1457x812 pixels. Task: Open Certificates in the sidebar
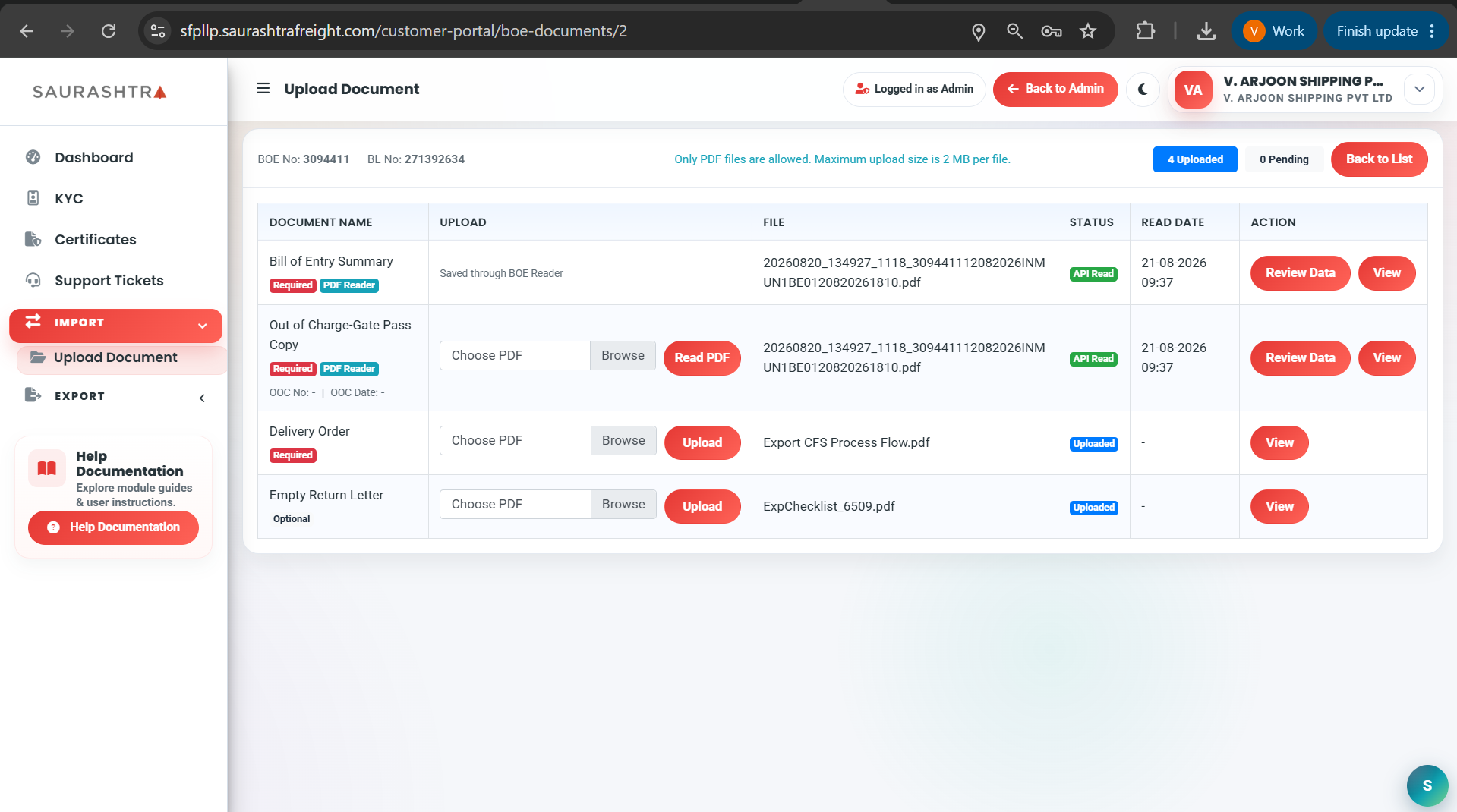[95, 239]
